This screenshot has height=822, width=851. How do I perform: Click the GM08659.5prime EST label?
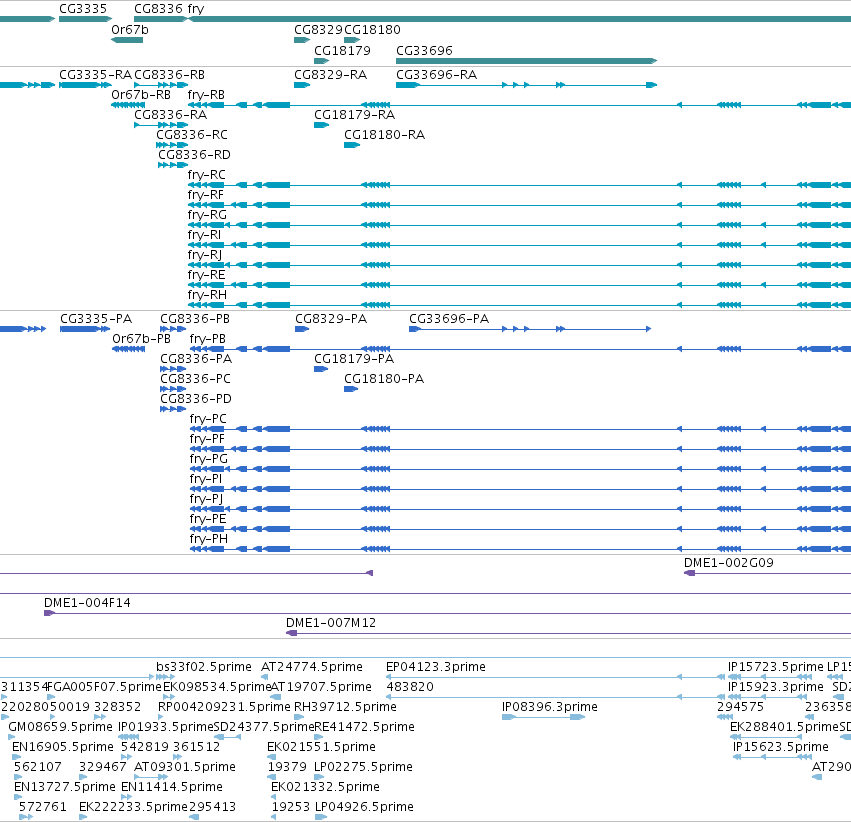61,727
